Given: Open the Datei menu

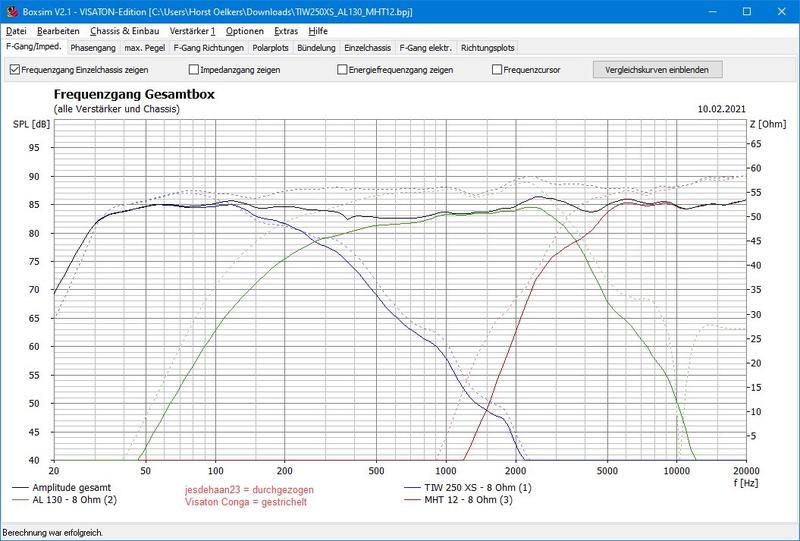Looking at the screenshot, I should [16, 31].
